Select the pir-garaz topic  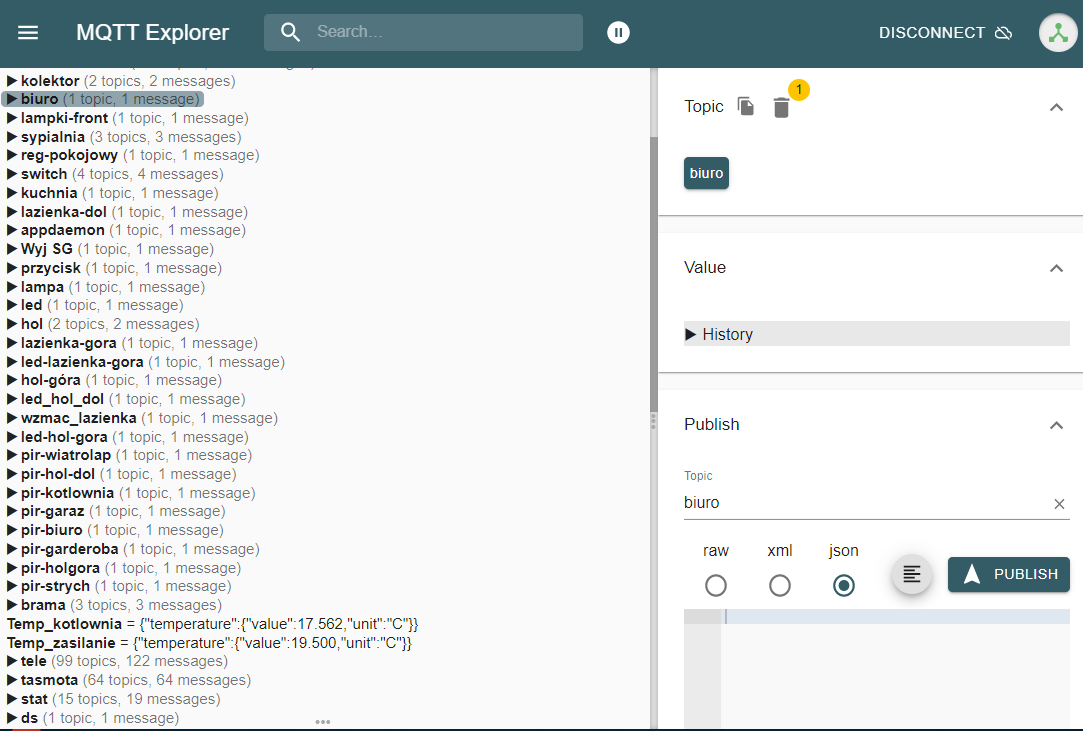[x=116, y=511]
